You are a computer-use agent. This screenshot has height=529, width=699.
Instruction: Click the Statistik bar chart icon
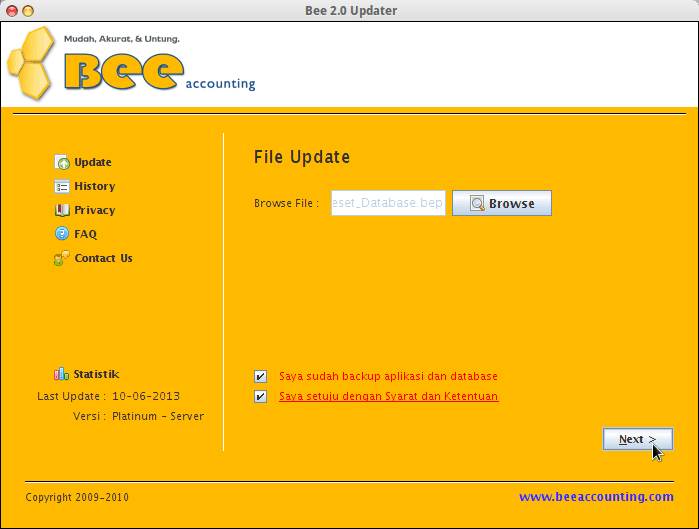(62, 373)
